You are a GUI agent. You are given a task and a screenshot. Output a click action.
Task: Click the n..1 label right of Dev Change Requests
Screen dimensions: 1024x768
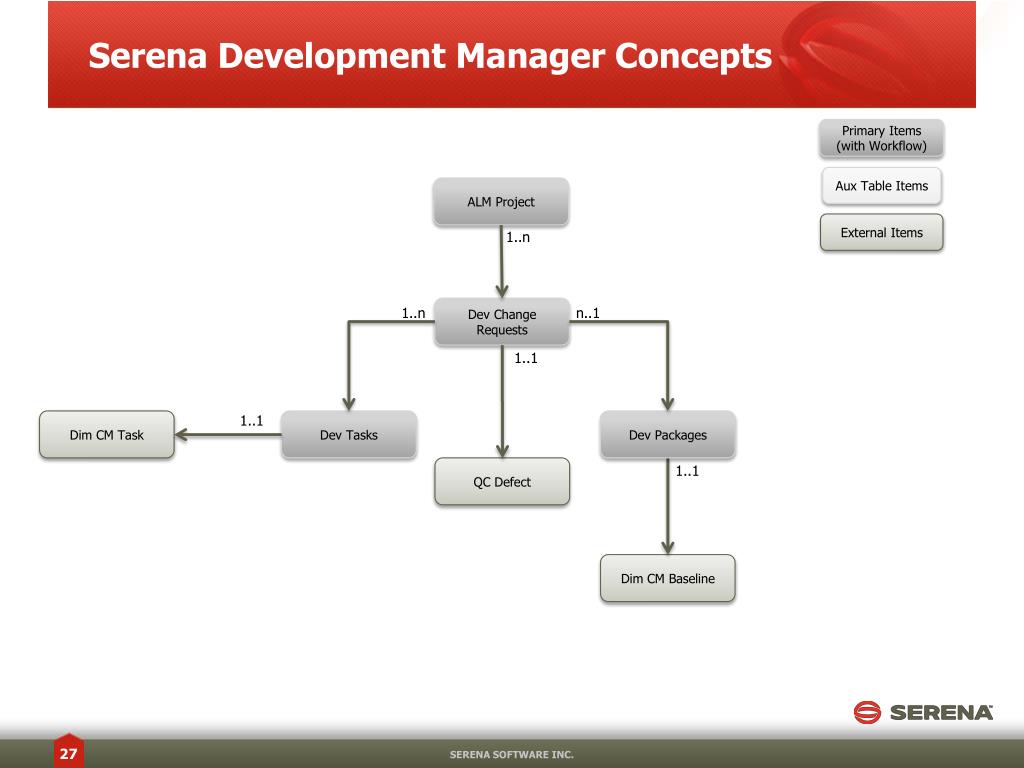(588, 313)
